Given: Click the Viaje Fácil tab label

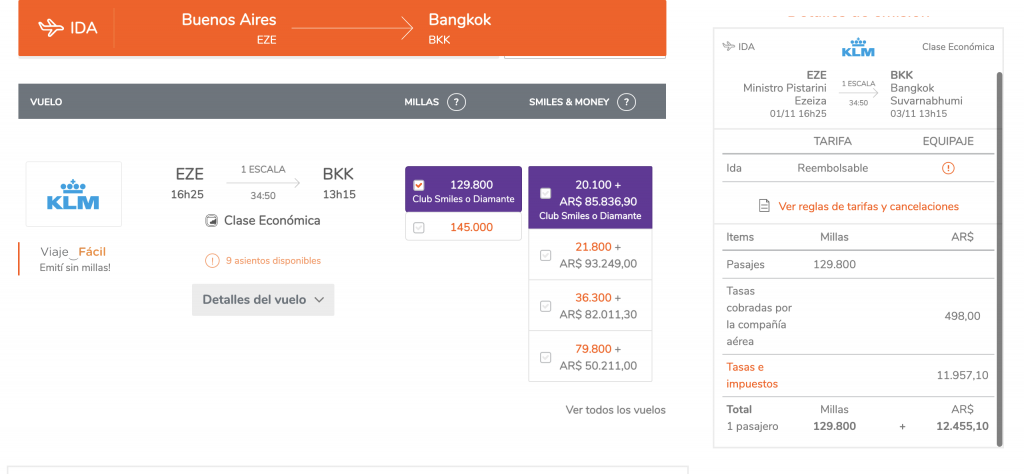Looking at the screenshot, I should coord(73,252).
